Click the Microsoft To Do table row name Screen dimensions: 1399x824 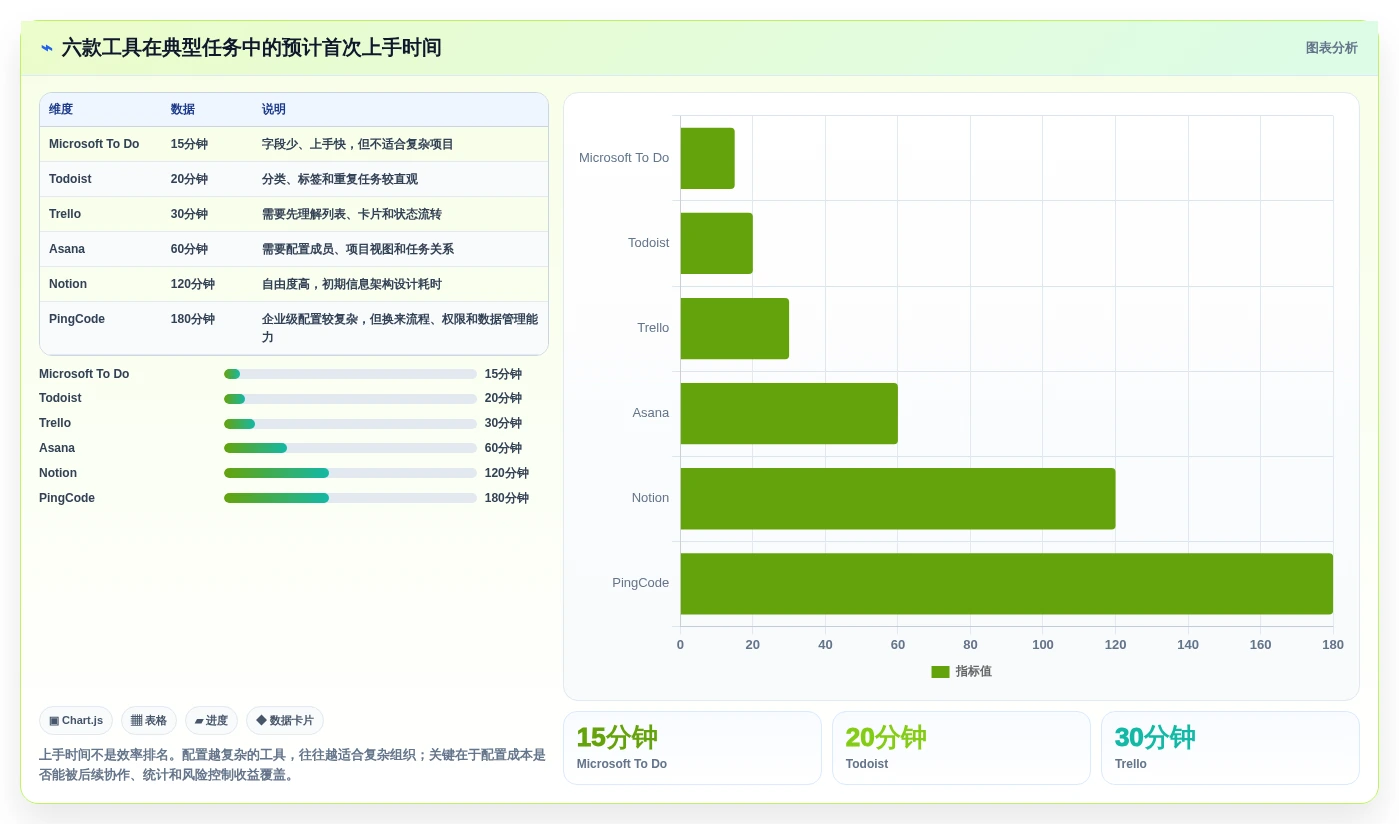[x=94, y=144]
